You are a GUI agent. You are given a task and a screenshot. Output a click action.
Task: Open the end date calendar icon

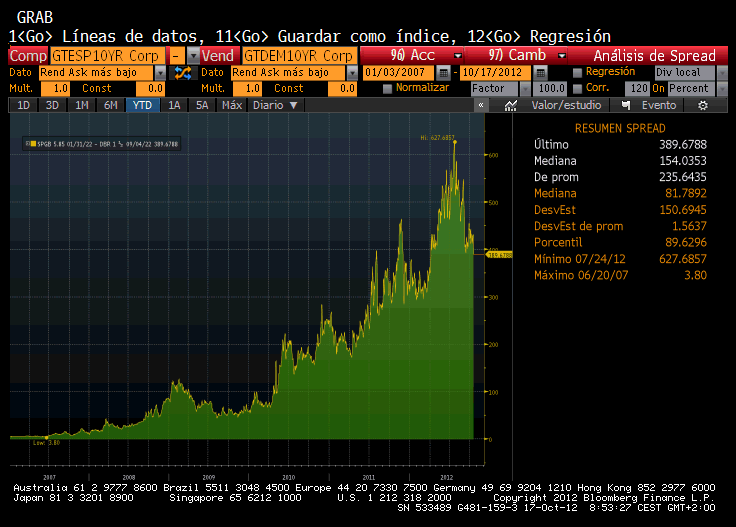pyautogui.click(x=540, y=73)
